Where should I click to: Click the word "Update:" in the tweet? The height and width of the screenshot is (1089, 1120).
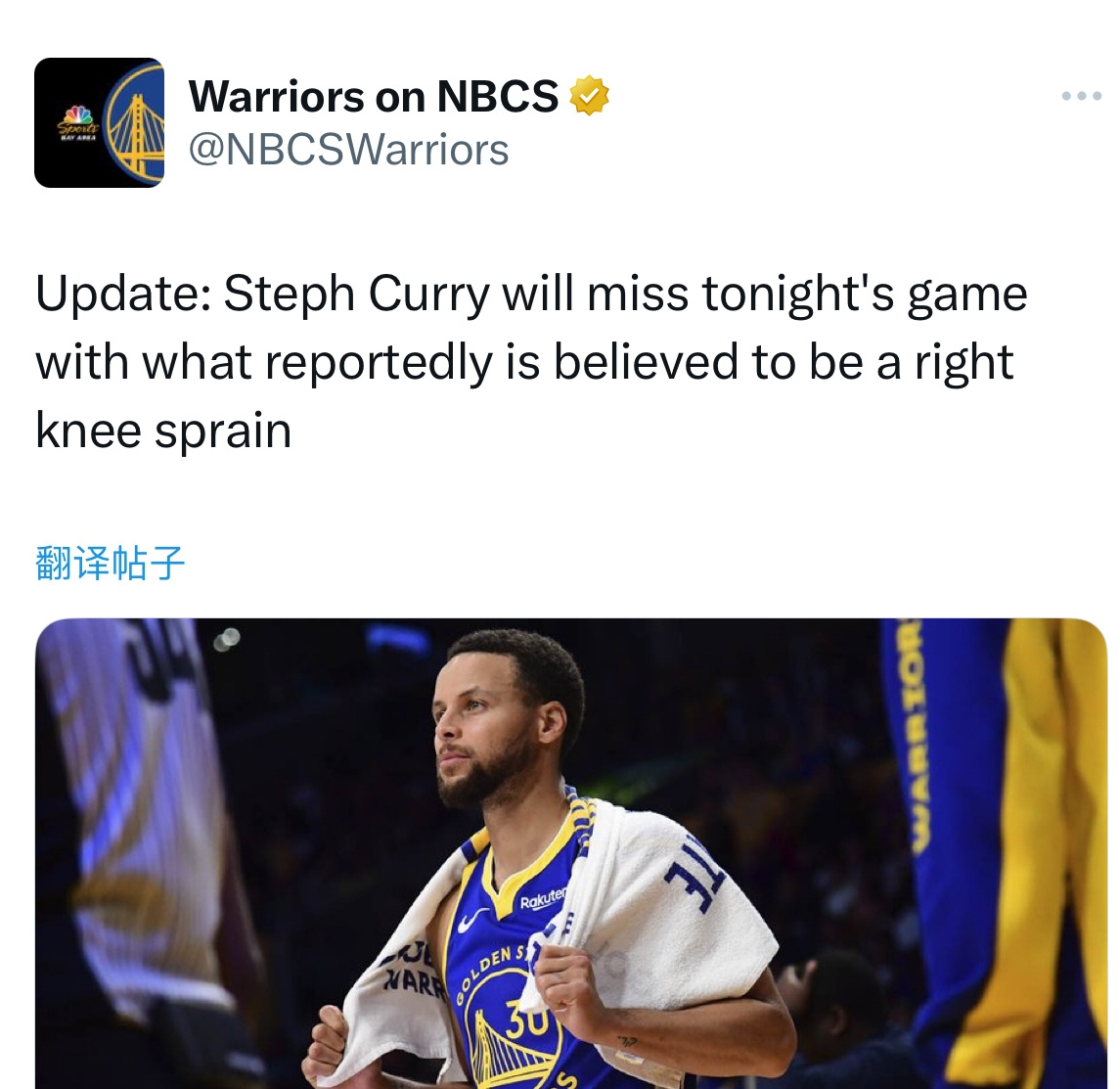[123, 295]
